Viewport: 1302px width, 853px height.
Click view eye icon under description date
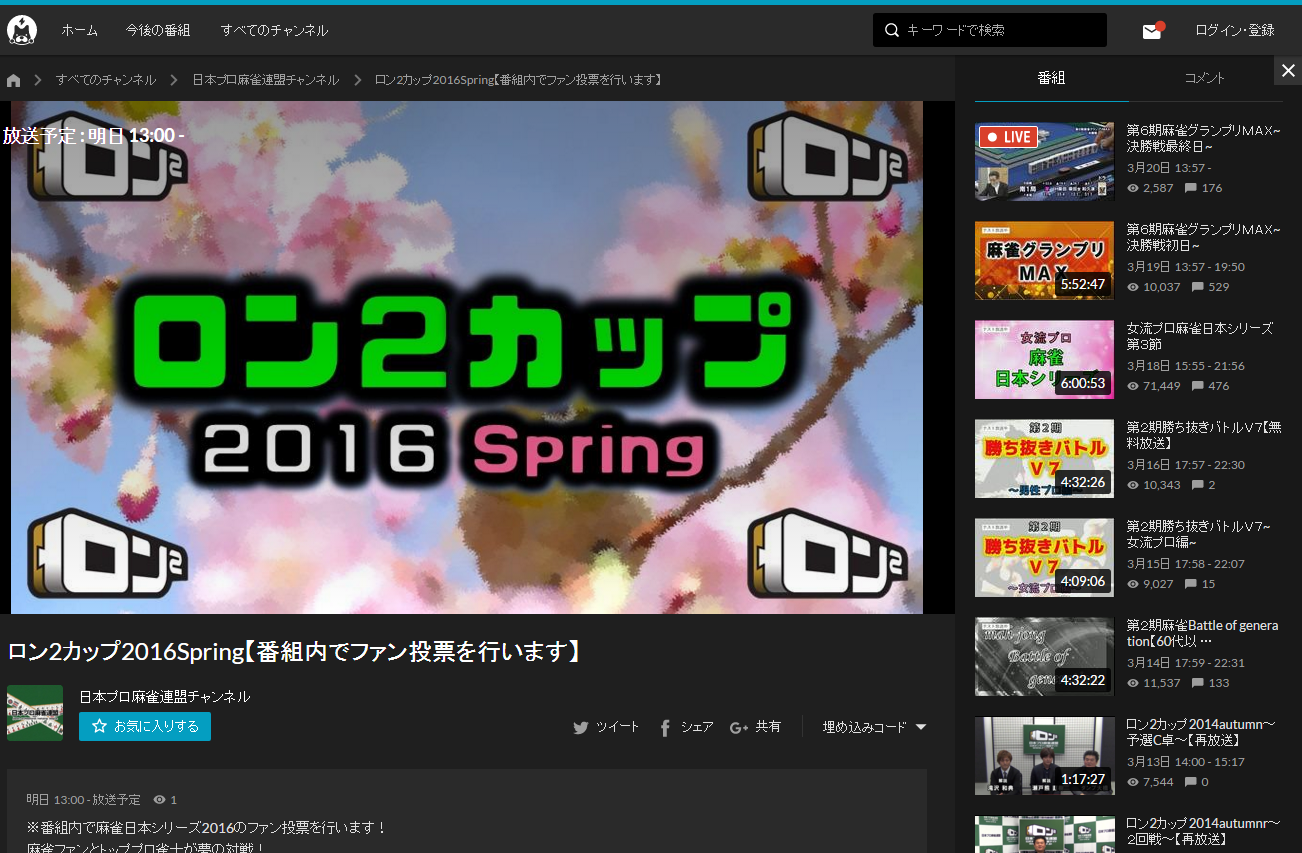click(x=159, y=800)
